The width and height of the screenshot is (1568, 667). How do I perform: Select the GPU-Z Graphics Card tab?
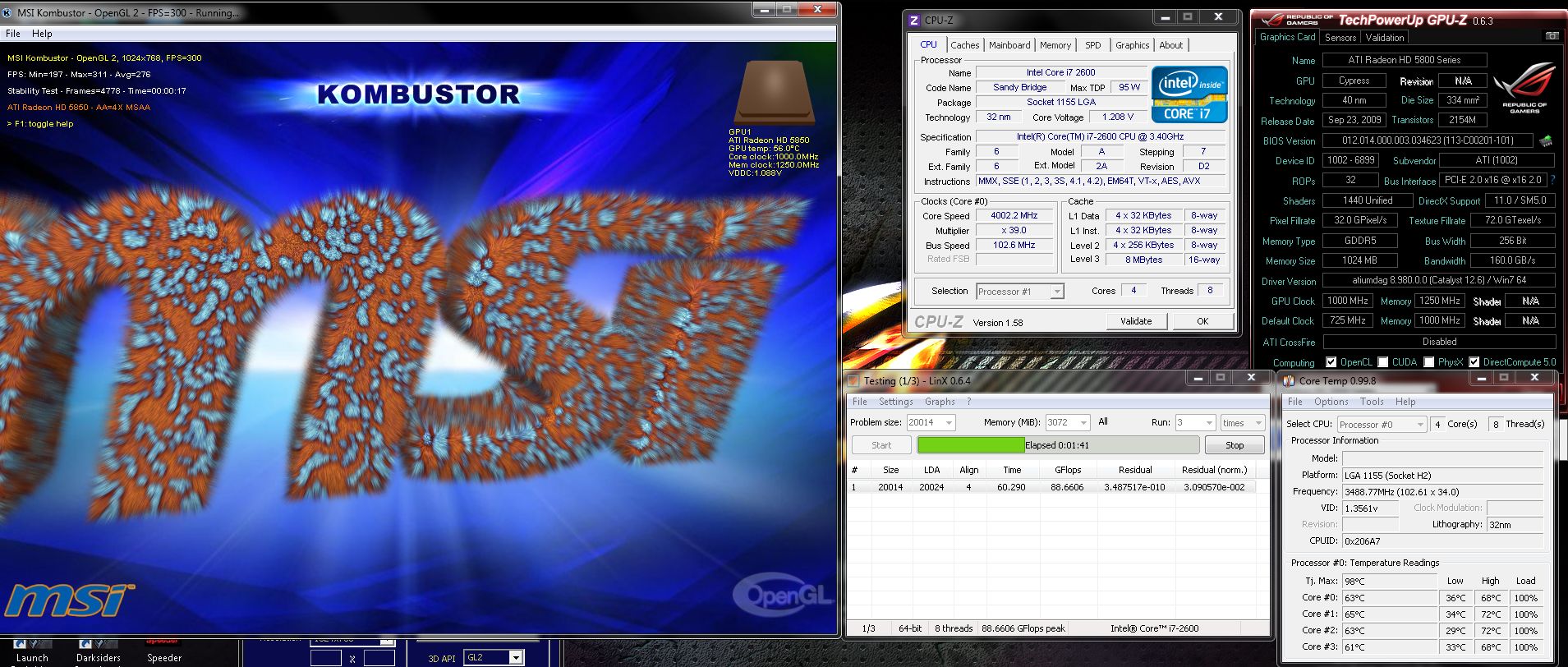(x=1287, y=37)
